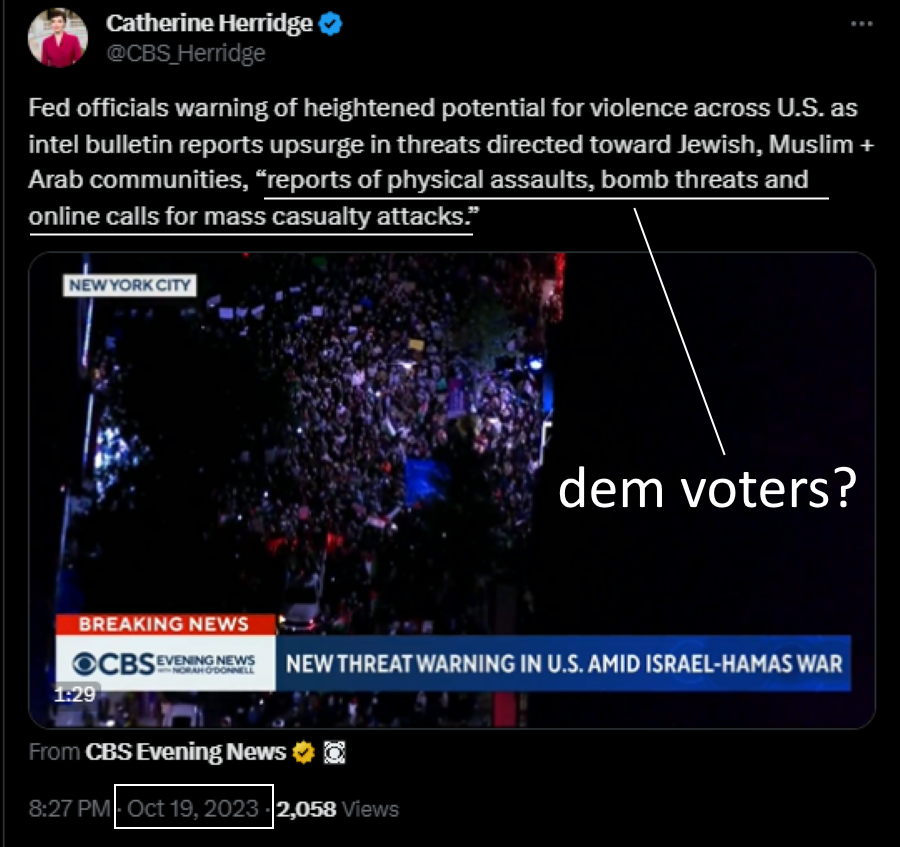Click the square affiliate icon after CBS Evening News

[335, 752]
